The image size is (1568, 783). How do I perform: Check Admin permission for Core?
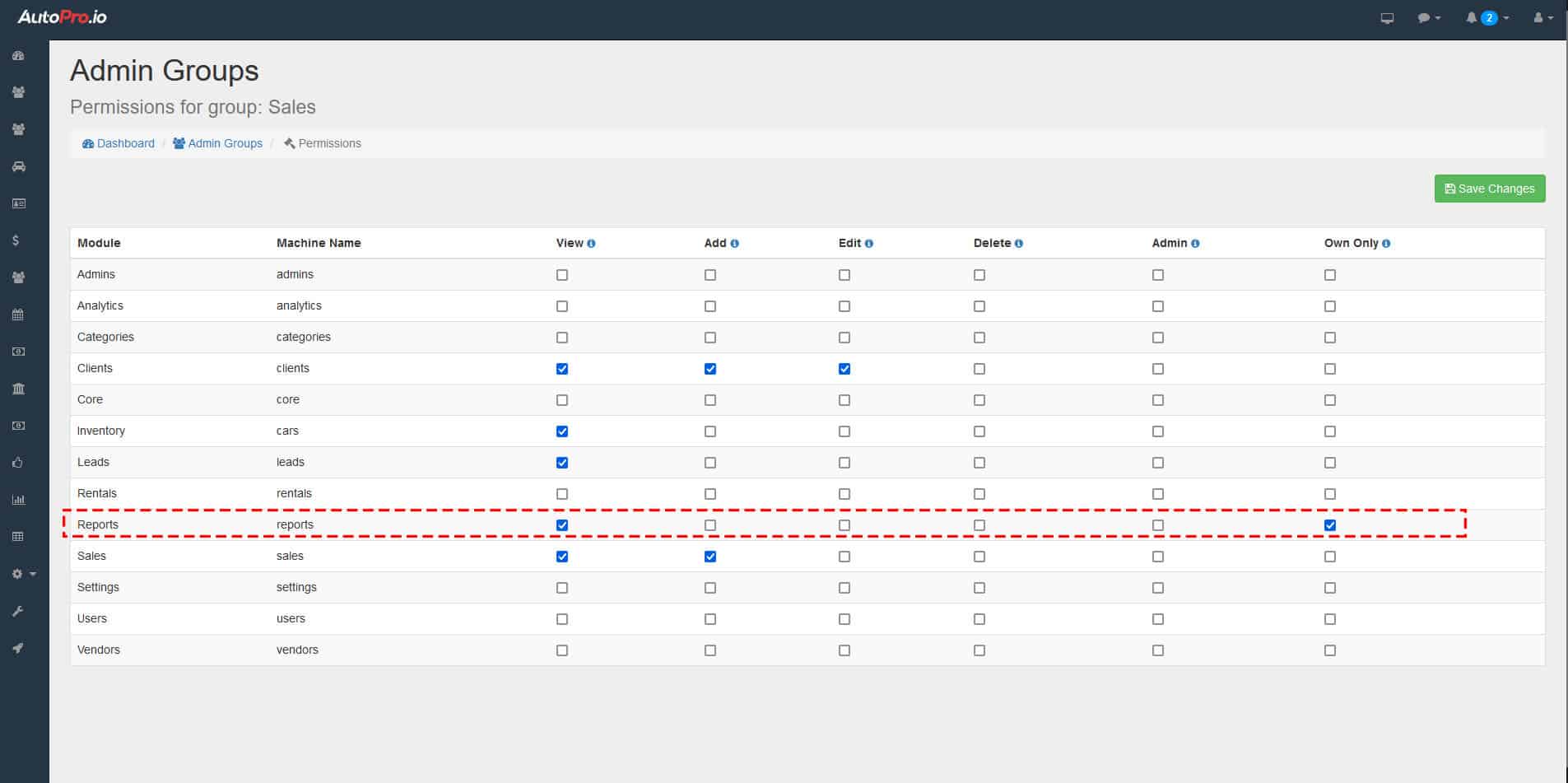point(1158,400)
